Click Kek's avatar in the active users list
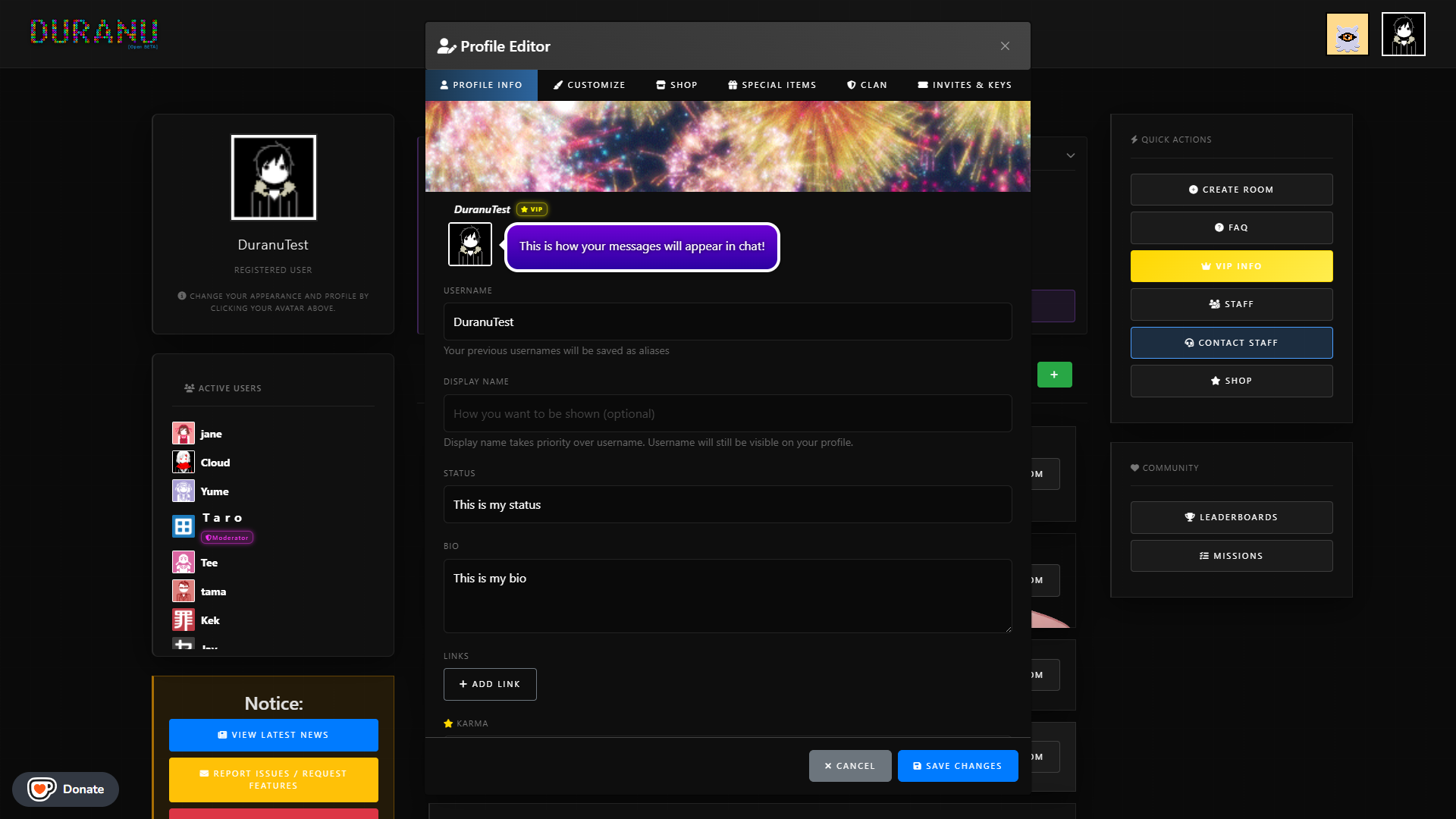The height and width of the screenshot is (819, 1456). 184,620
